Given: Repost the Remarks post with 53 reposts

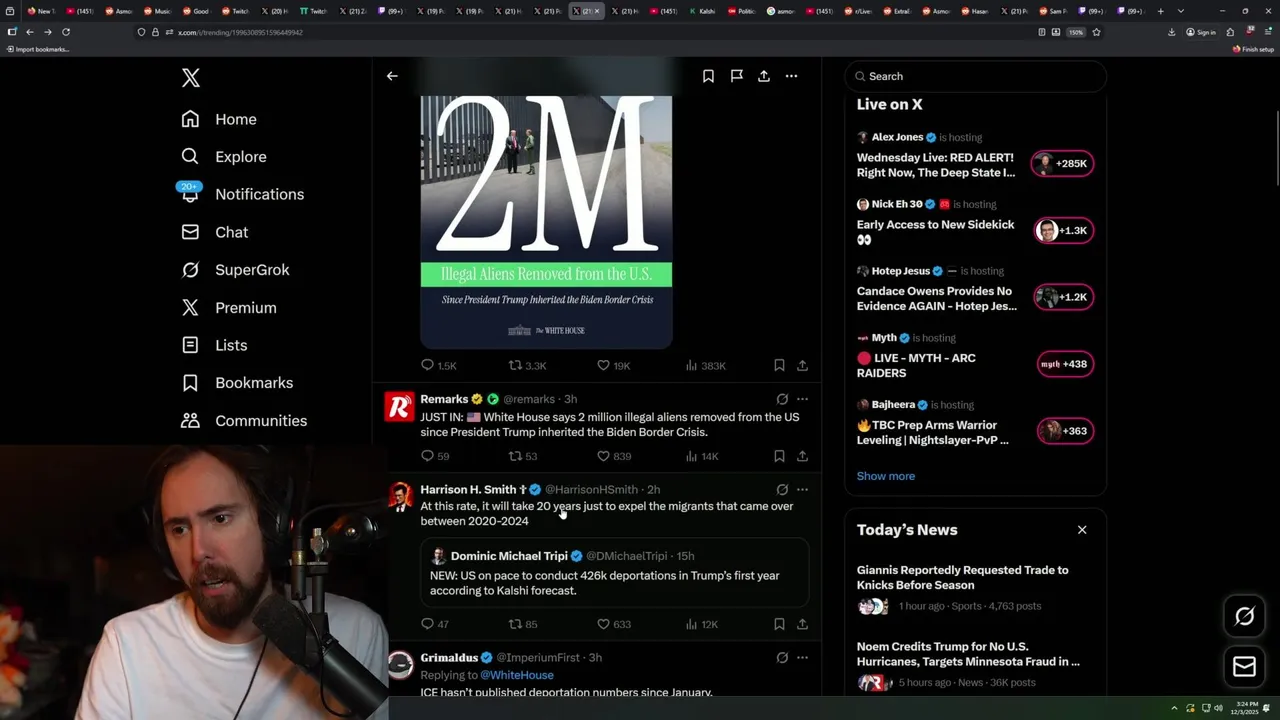Looking at the screenshot, I should (523, 456).
